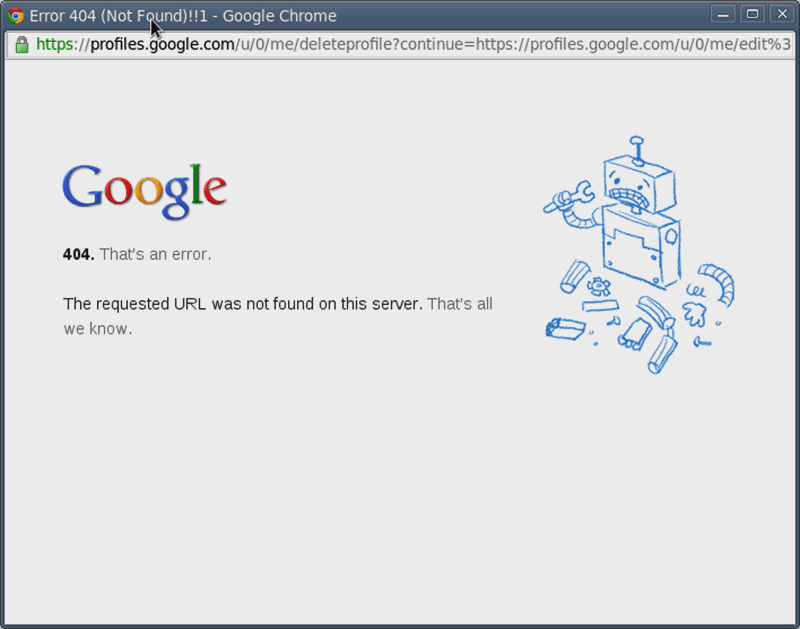Click the robot's frowning head
Image resolution: width=800 pixels, height=629 pixels.
click(639, 185)
